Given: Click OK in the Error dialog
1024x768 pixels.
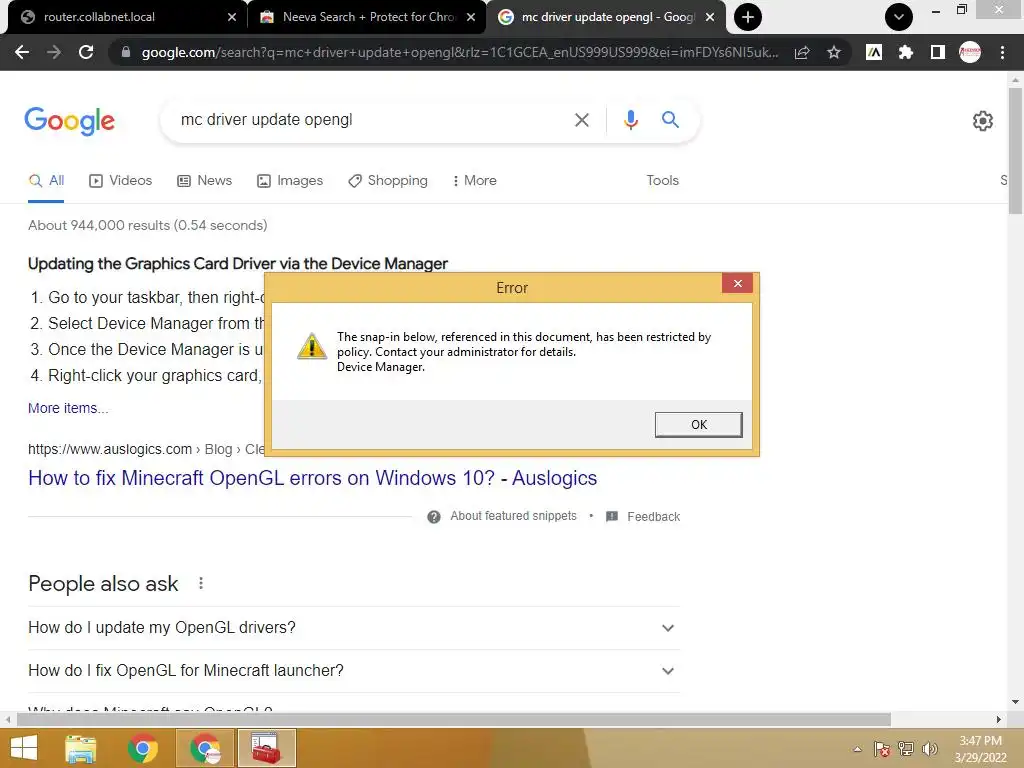Looking at the screenshot, I should coord(698,424).
